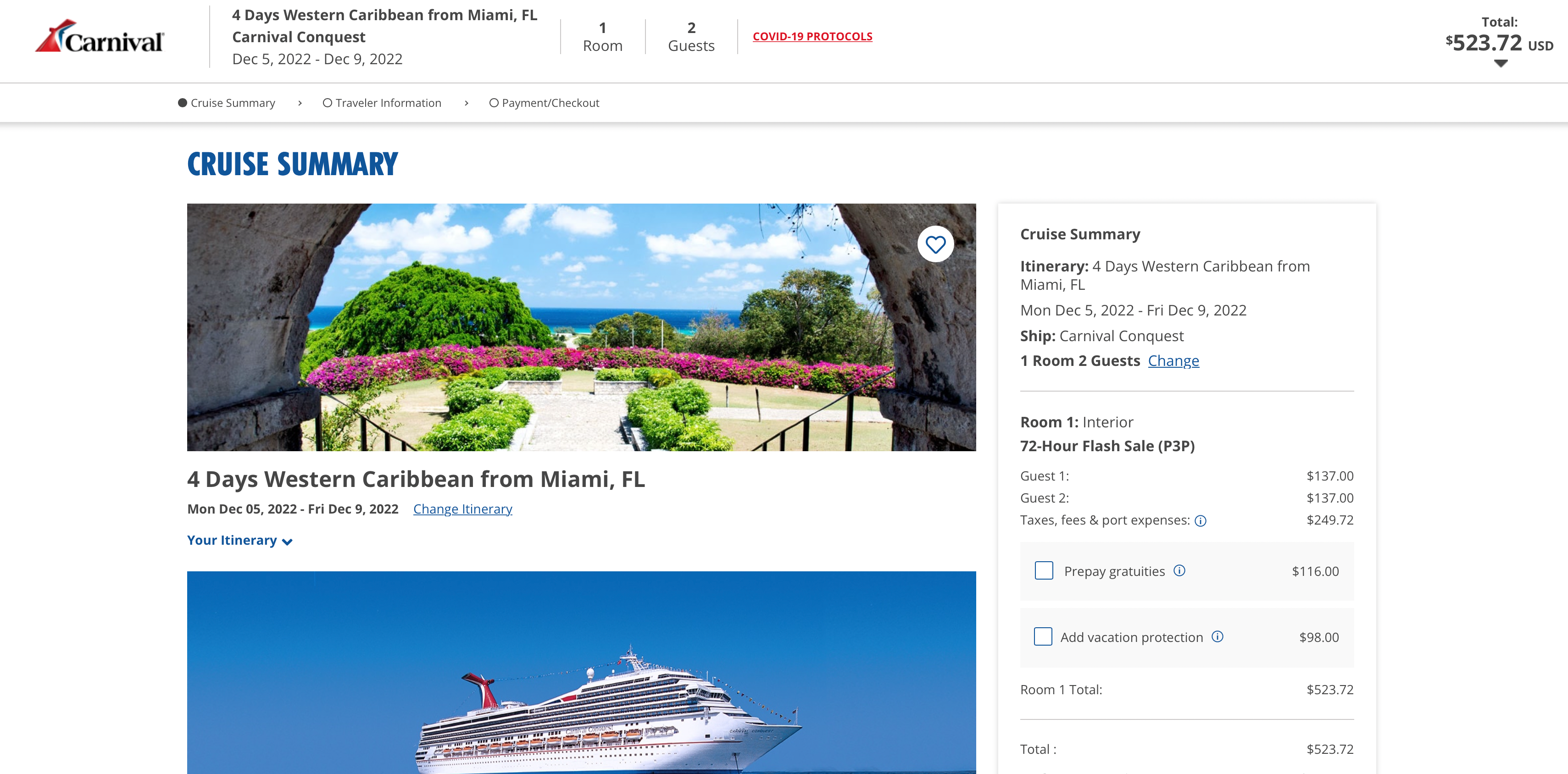Click the Caribbean garden hero photo
Image resolution: width=1568 pixels, height=774 pixels.
[x=581, y=327]
